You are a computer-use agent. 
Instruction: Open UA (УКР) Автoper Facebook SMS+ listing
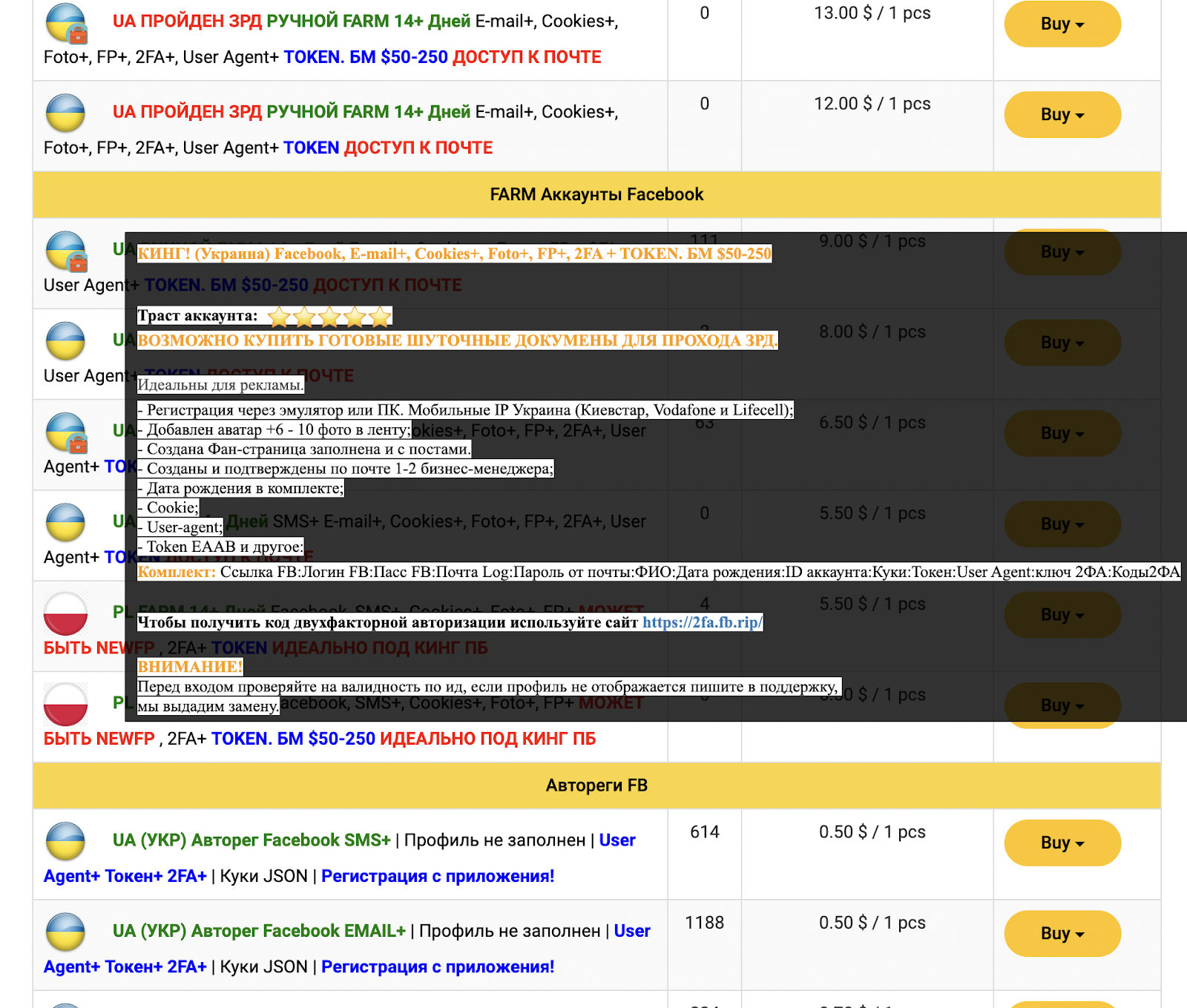340,858
